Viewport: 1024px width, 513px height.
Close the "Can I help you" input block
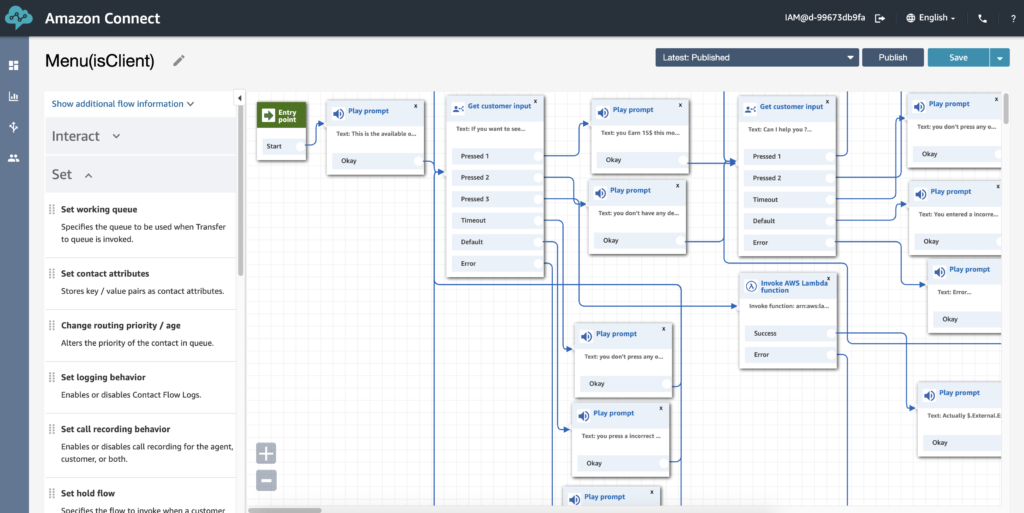tap(828, 102)
